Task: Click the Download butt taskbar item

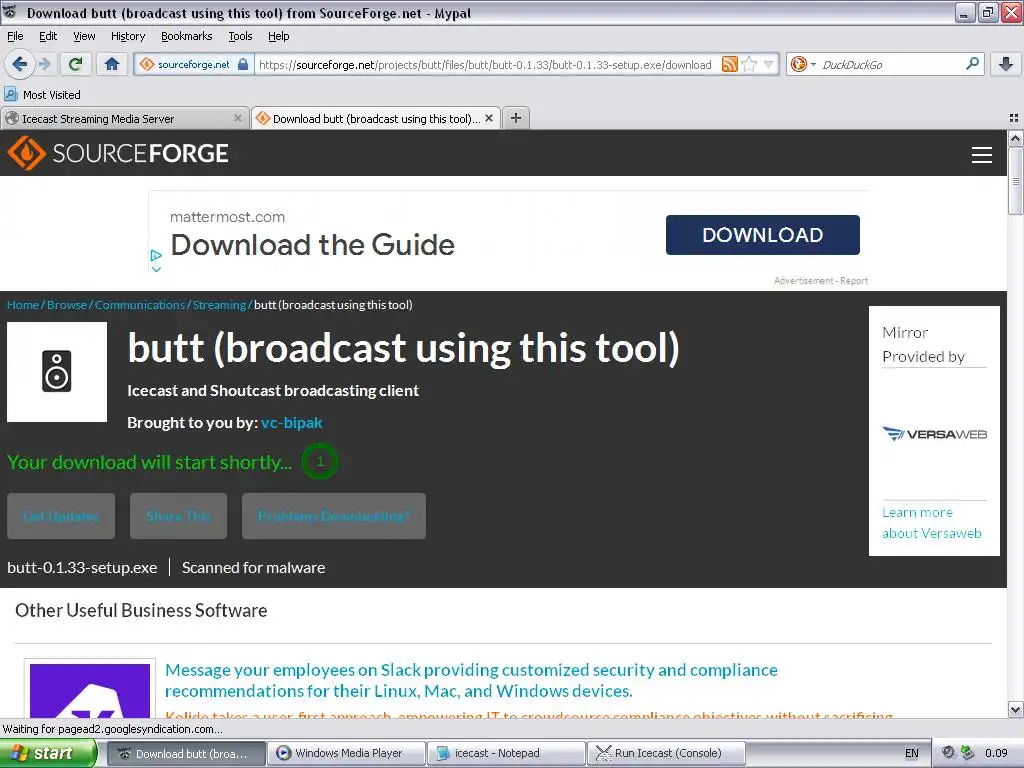Action: pos(186,753)
